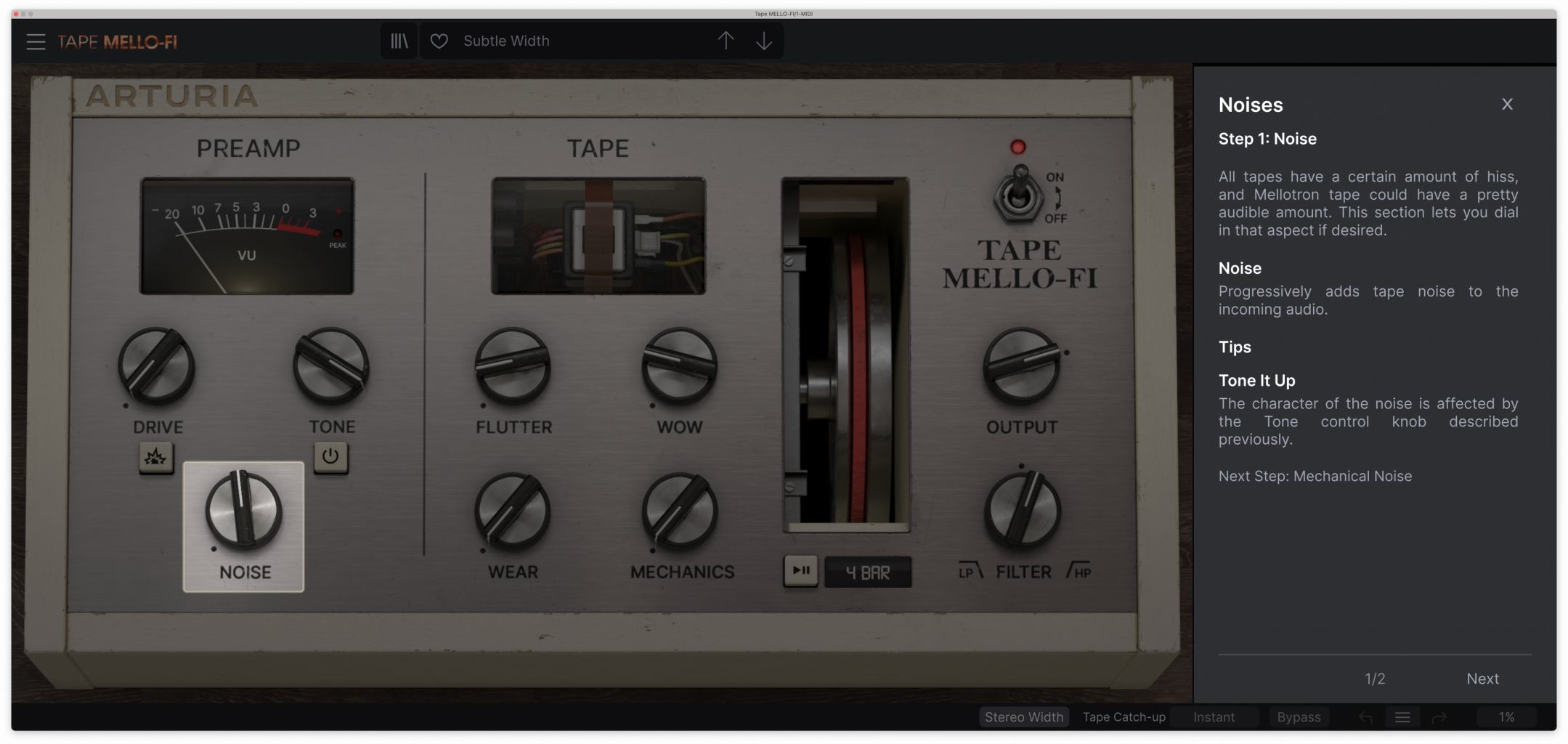Viewport: 1568px width, 744px height.
Task: Favorite the Subtle Width preset with the heart icon
Action: 439,41
